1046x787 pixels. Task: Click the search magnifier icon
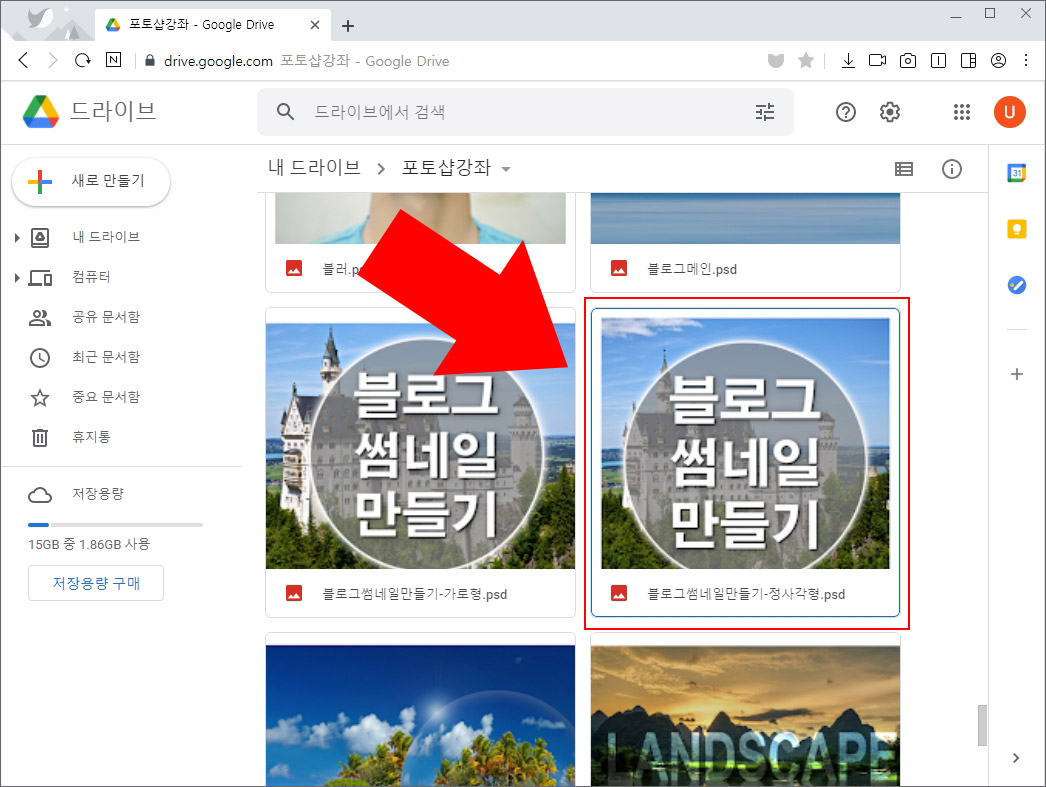tap(285, 112)
